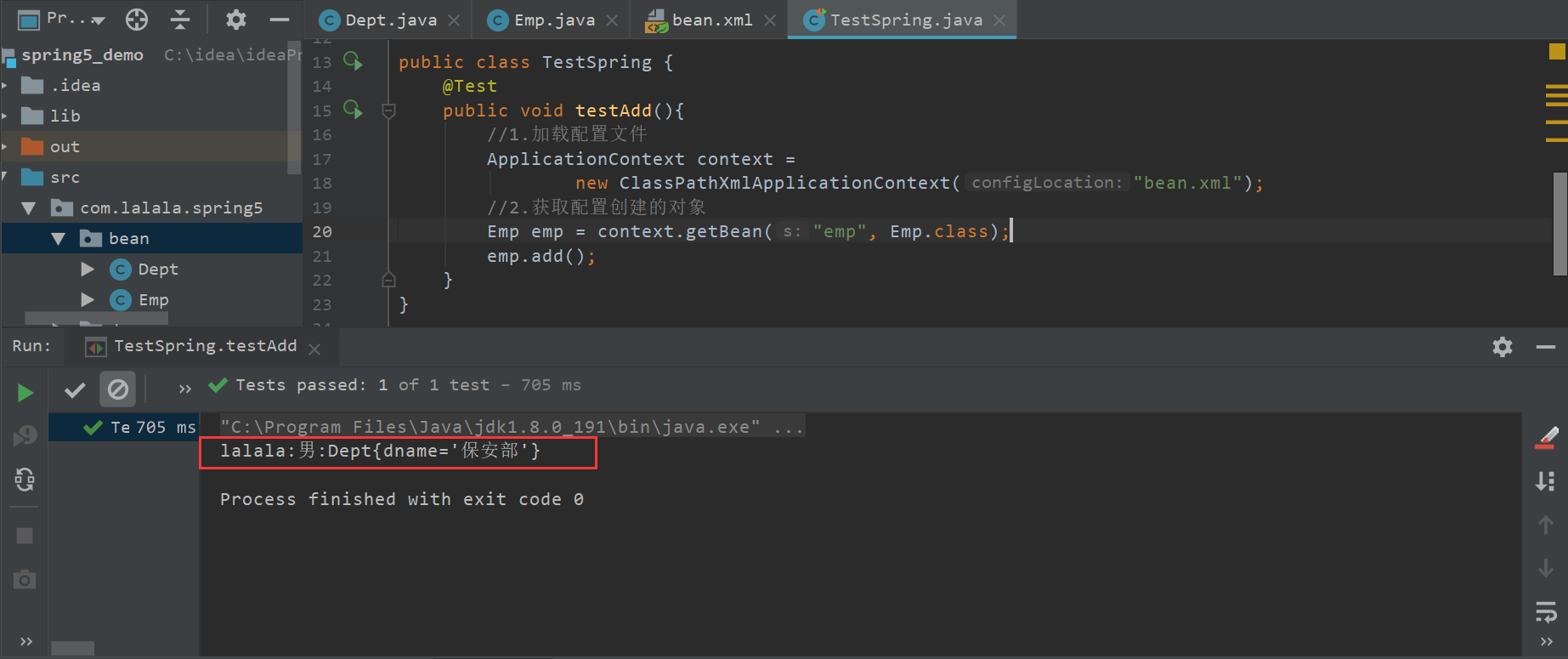1568x659 pixels.
Task: Collapse all in the project tree
Action: pyautogui.click(x=180, y=19)
